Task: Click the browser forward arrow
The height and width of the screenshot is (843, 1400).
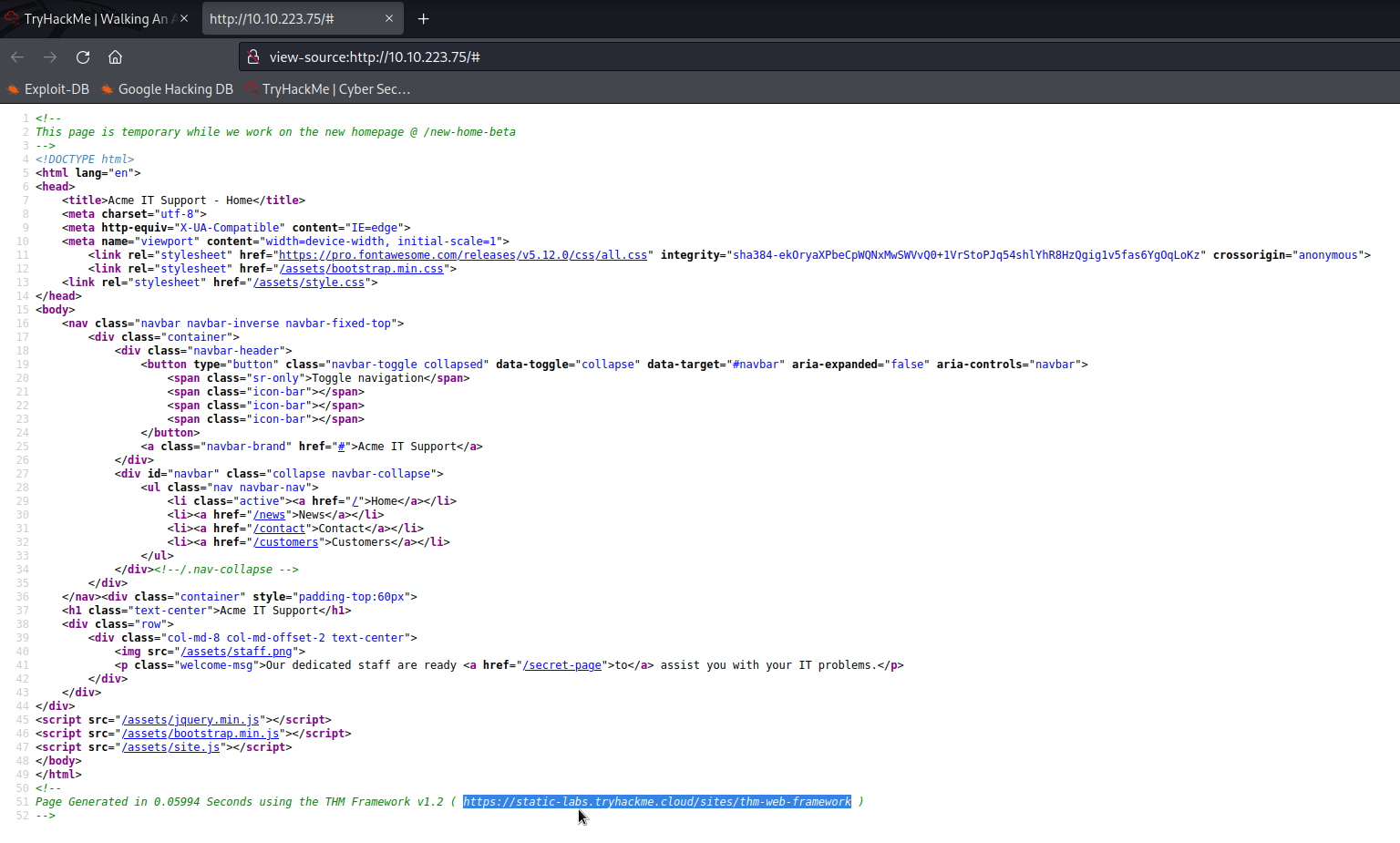Action: [x=50, y=57]
